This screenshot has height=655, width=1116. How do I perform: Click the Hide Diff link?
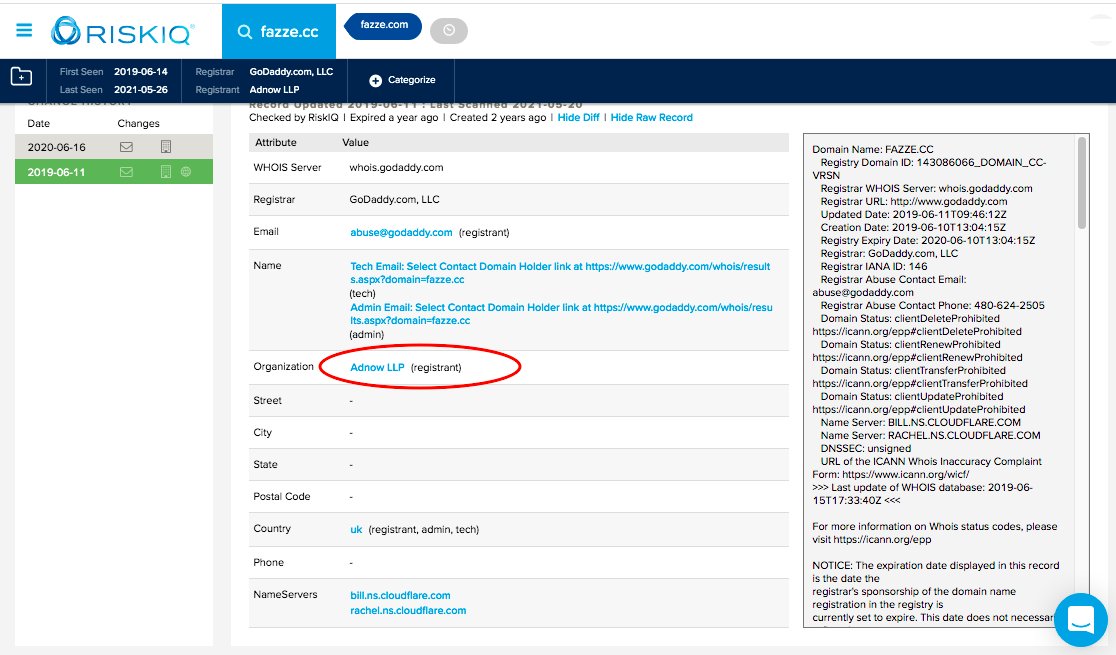[579, 117]
